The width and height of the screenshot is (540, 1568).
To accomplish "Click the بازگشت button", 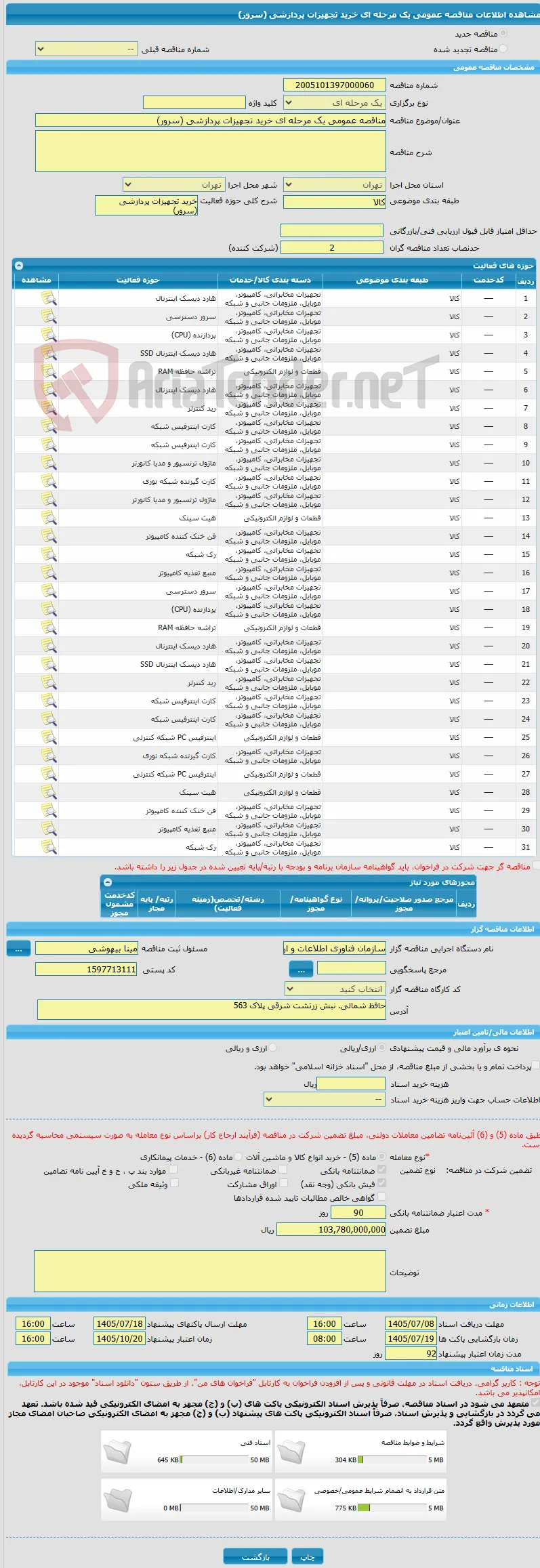I will click(x=256, y=1556).
